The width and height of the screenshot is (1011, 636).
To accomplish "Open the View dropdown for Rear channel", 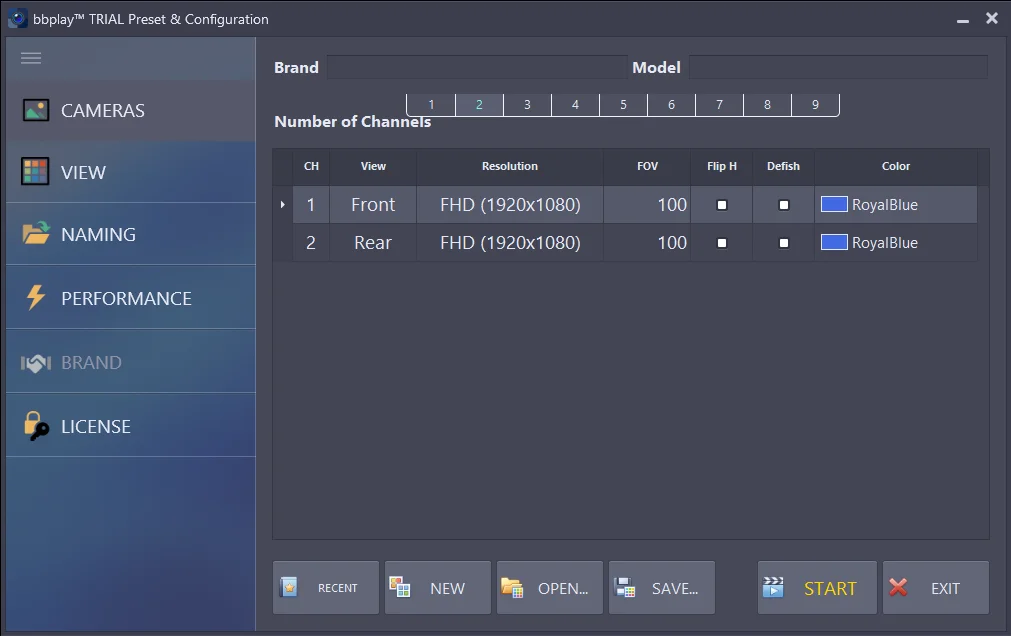I will [x=373, y=243].
